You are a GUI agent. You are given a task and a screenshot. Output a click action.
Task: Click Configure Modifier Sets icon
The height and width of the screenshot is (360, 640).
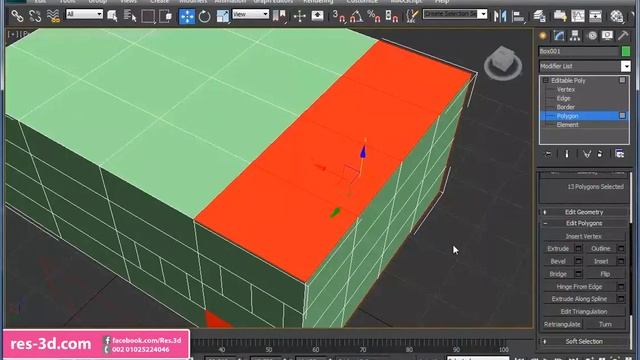click(x=620, y=154)
